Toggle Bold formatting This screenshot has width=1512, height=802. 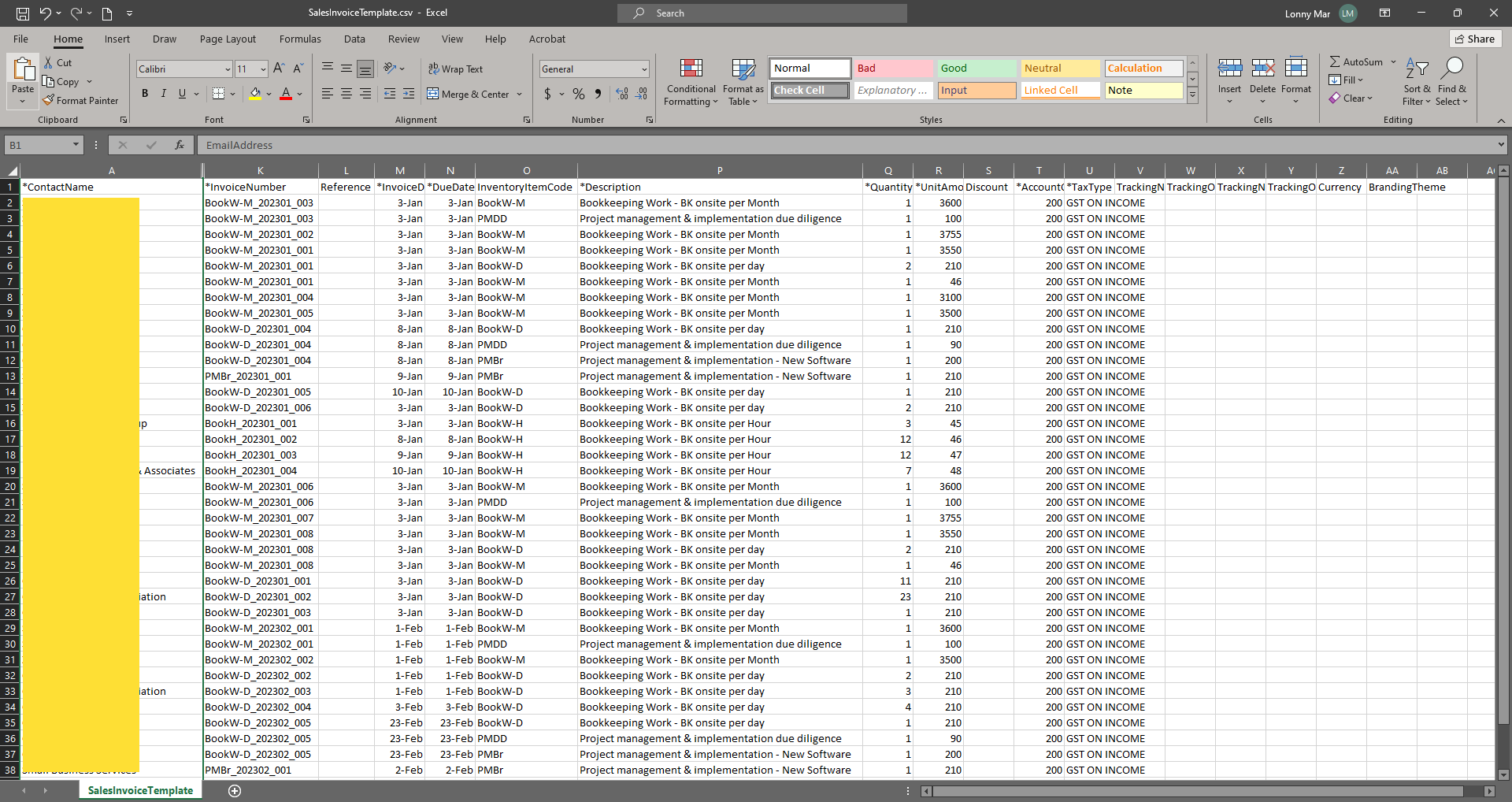[145, 94]
